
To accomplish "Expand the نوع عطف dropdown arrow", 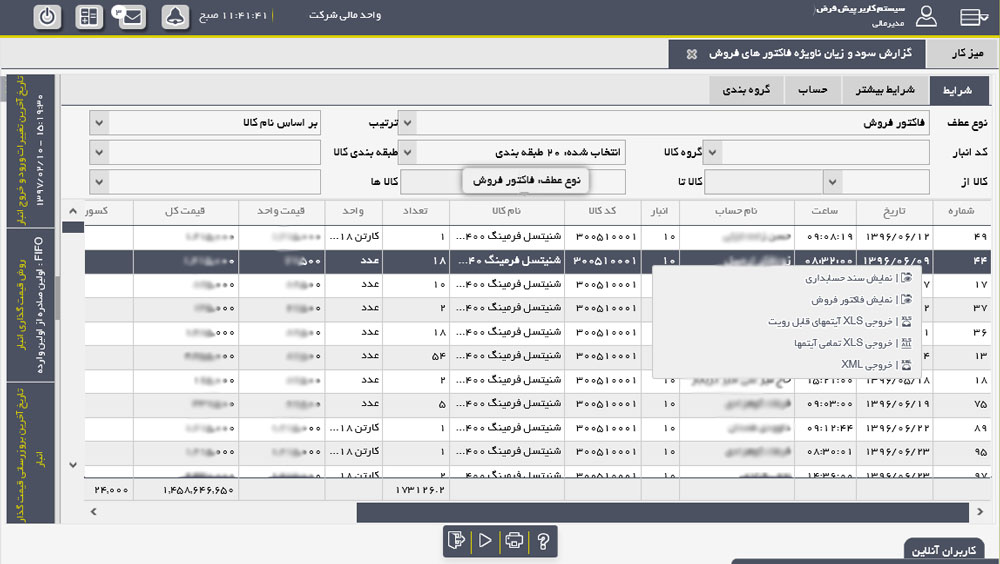I will click(x=408, y=122).
